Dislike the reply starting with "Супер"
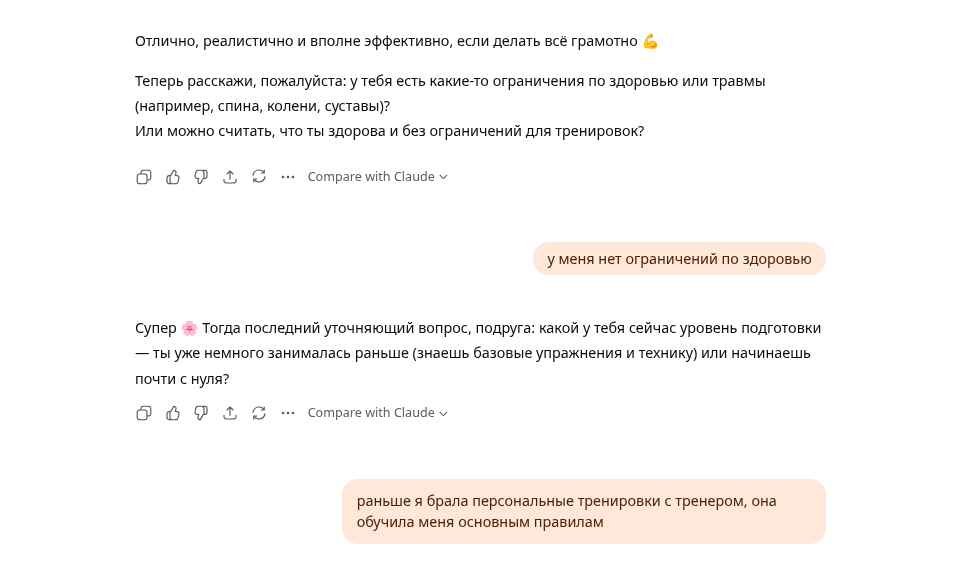The height and width of the screenshot is (571, 972). pyautogui.click(x=201, y=413)
